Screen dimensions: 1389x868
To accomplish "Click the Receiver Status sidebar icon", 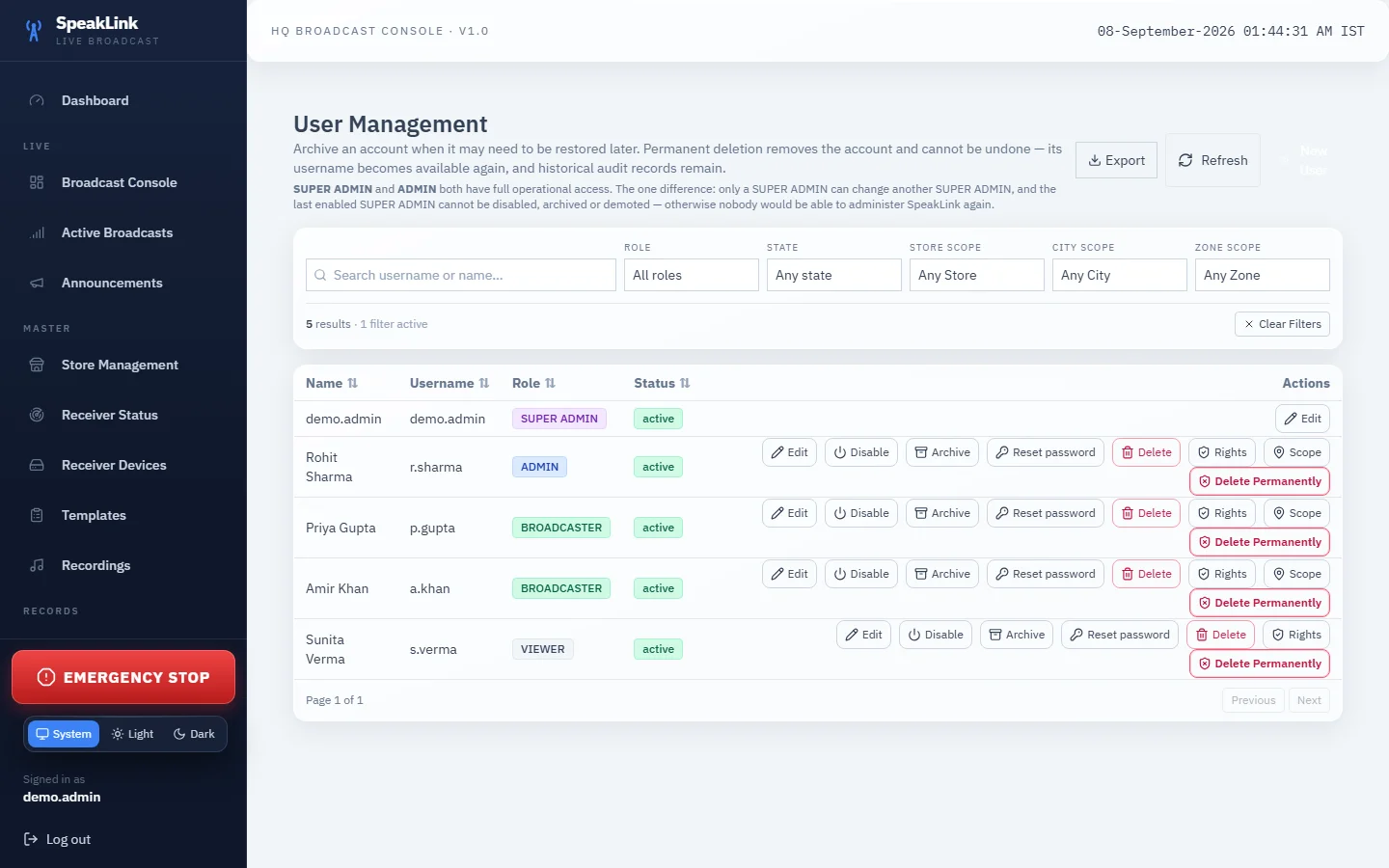I will (x=37, y=415).
